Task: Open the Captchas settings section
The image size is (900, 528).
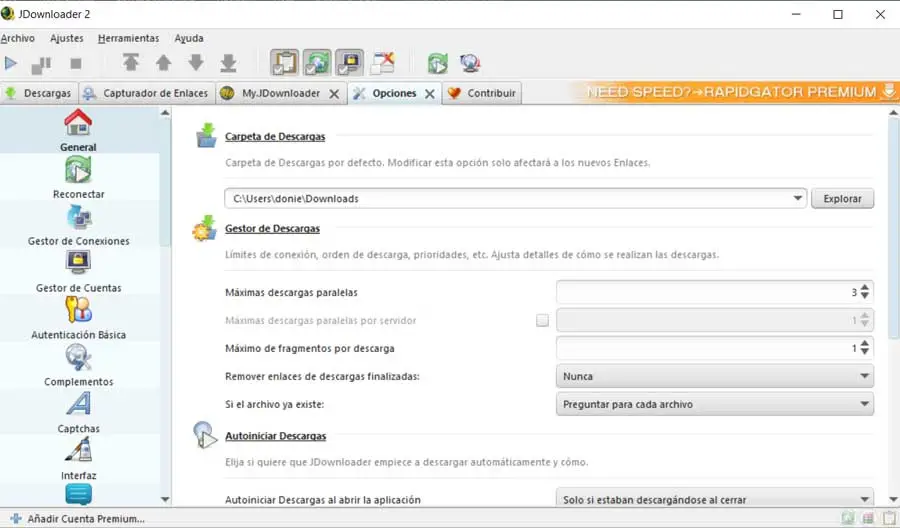Action: coord(79,412)
